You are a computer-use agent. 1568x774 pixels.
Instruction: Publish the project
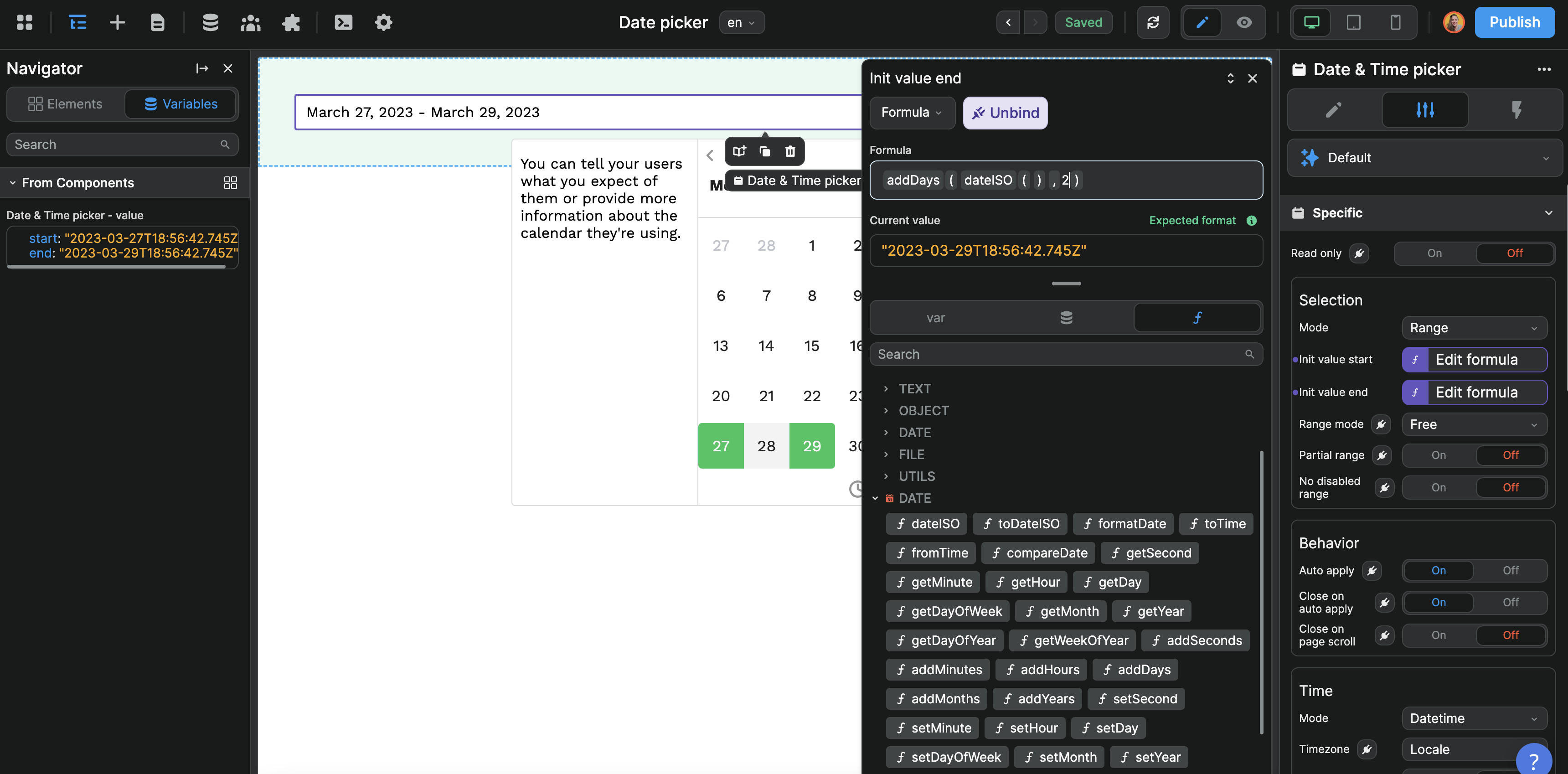(1514, 22)
